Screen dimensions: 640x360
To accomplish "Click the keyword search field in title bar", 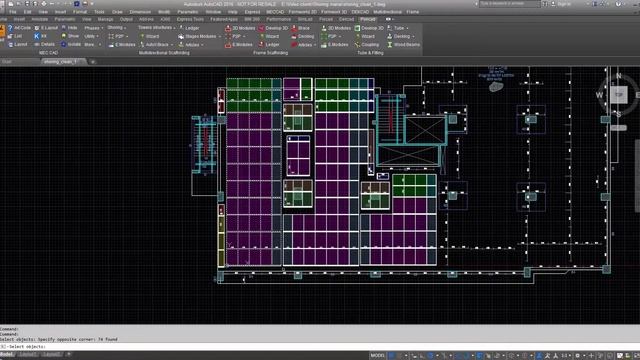I will [509, 4].
